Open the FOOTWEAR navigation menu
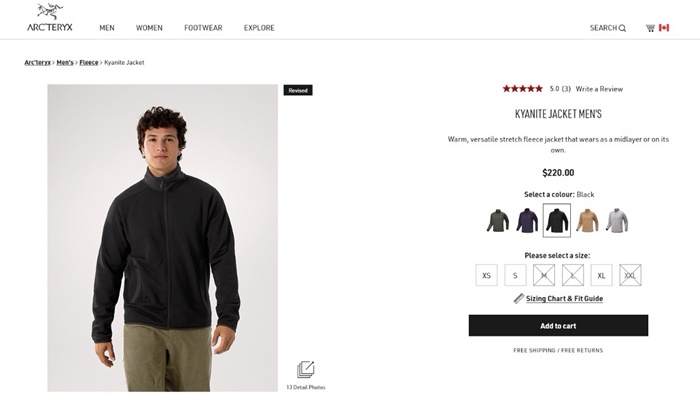 click(203, 28)
